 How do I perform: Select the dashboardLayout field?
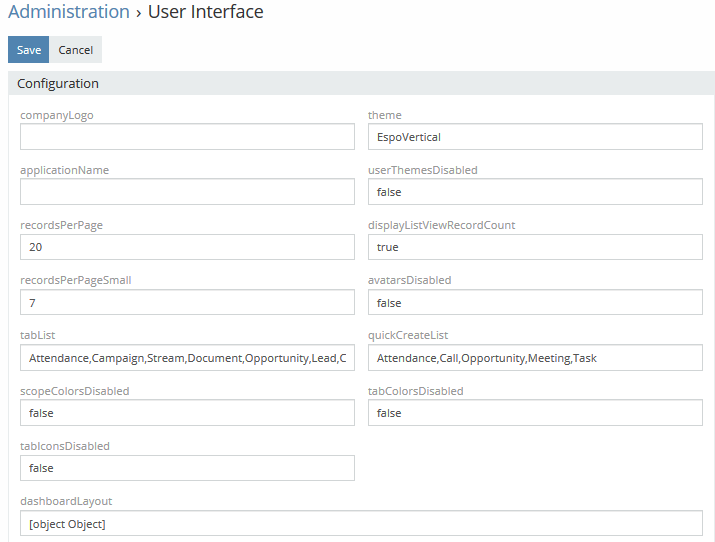click(x=361, y=524)
